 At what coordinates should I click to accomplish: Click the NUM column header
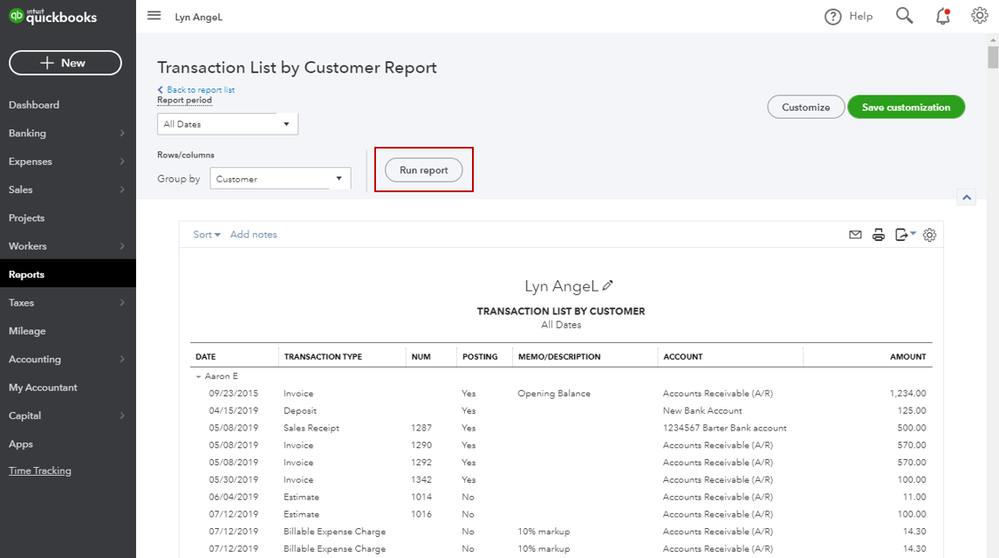coord(421,357)
